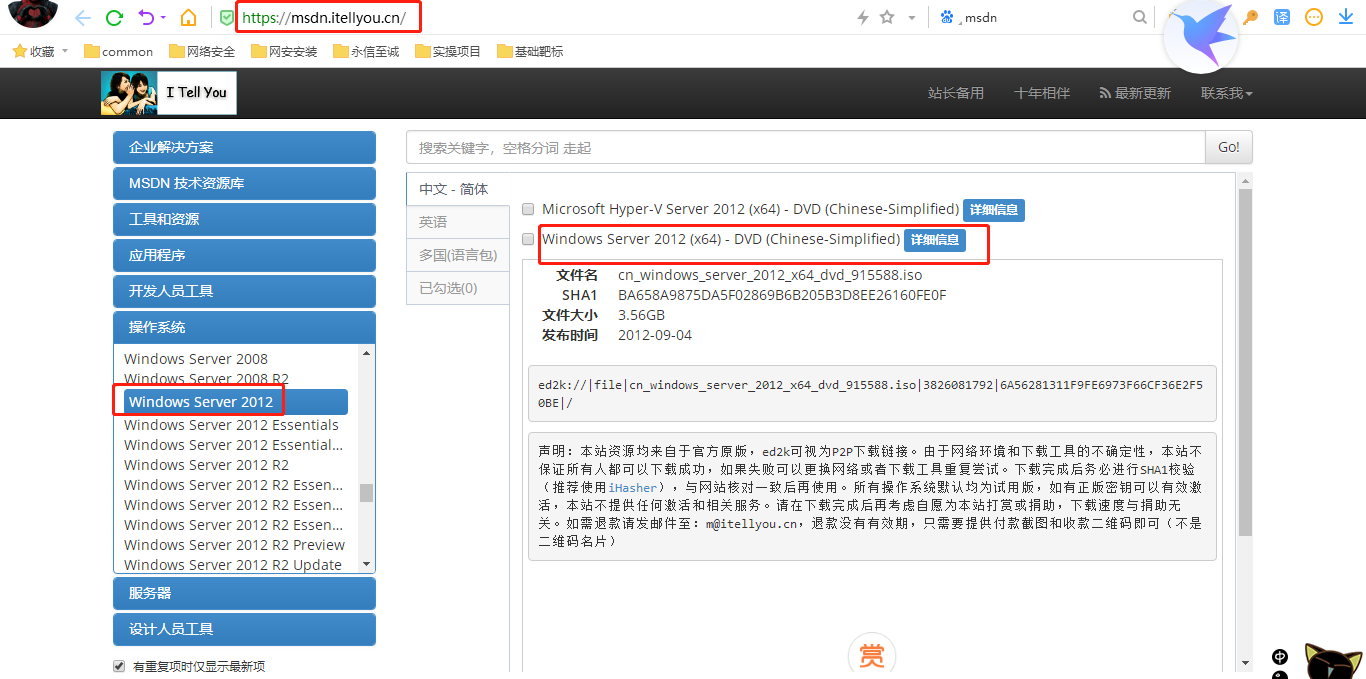Click the translate icon in the toolbar
The width and height of the screenshot is (1366, 679).
pyautogui.click(x=1282, y=17)
